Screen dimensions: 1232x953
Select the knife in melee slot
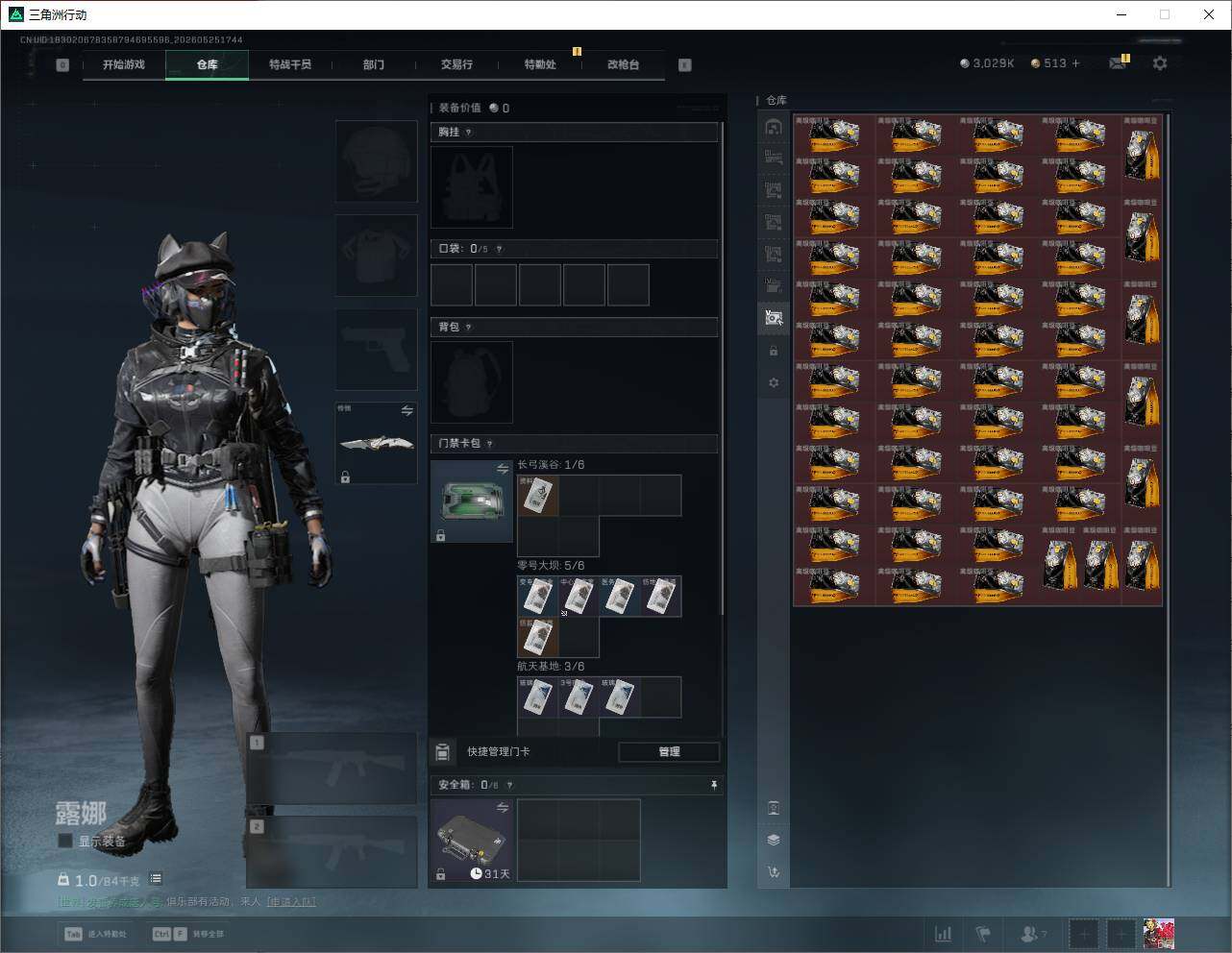(376, 444)
